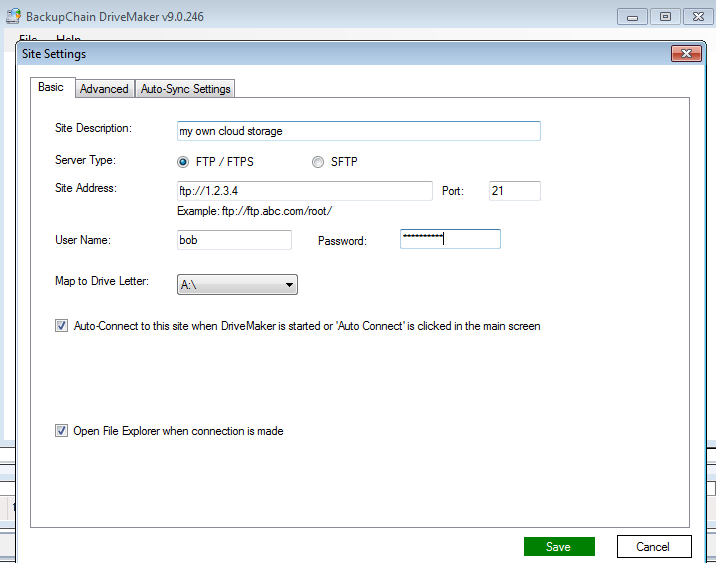Click the Site Description label
Image resolution: width=716 pixels, height=563 pixels.
(x=93, y=128)
